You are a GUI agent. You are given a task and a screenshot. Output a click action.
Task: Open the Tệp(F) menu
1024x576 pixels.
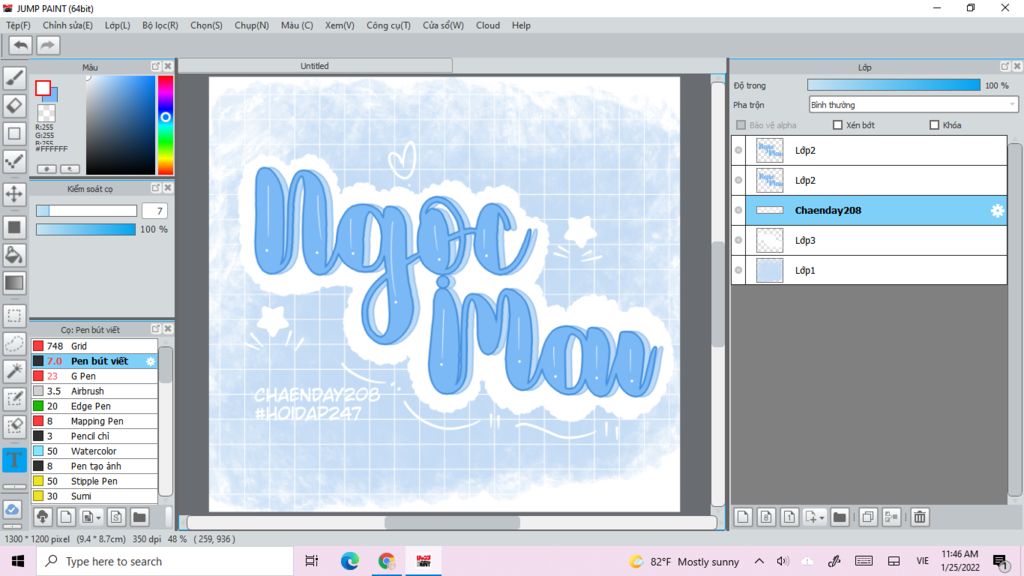[18, 25]
